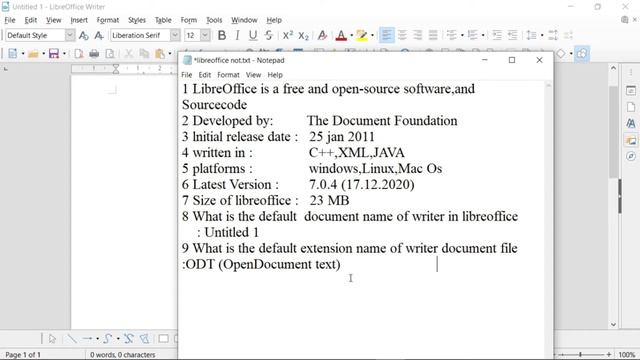The image size is (640, 360).
Task: Open the numbered list style dropdown
Action: (x=483, y=36)
